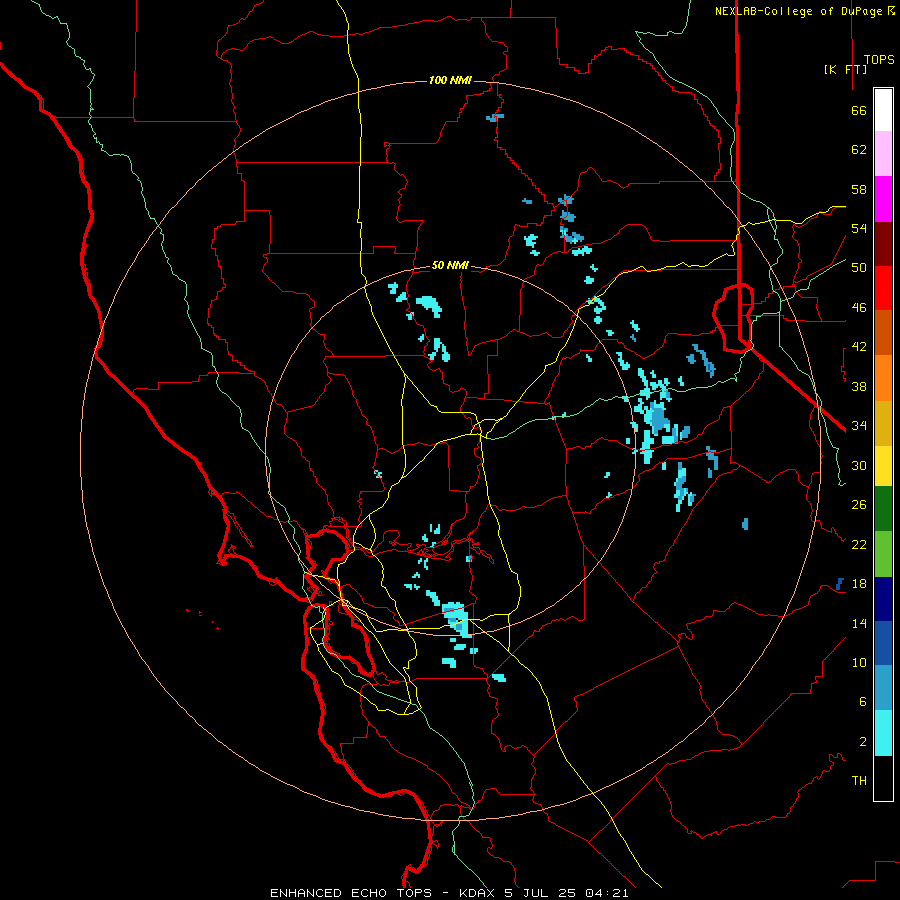This screenshot has height=900, width=900.
Task: Click the dark green 30 K FT swatch
Action: coord(883,509)
